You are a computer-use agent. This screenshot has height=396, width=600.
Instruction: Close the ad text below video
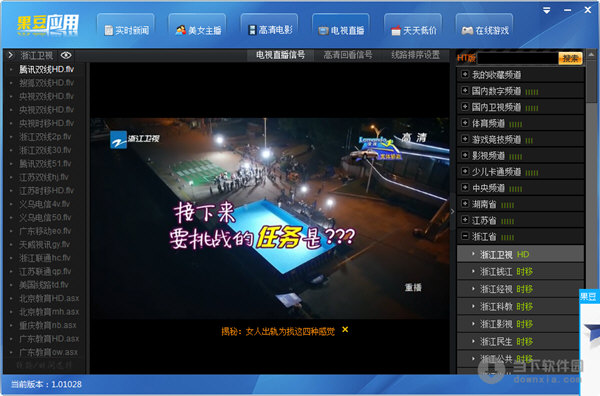coord(345,329)
